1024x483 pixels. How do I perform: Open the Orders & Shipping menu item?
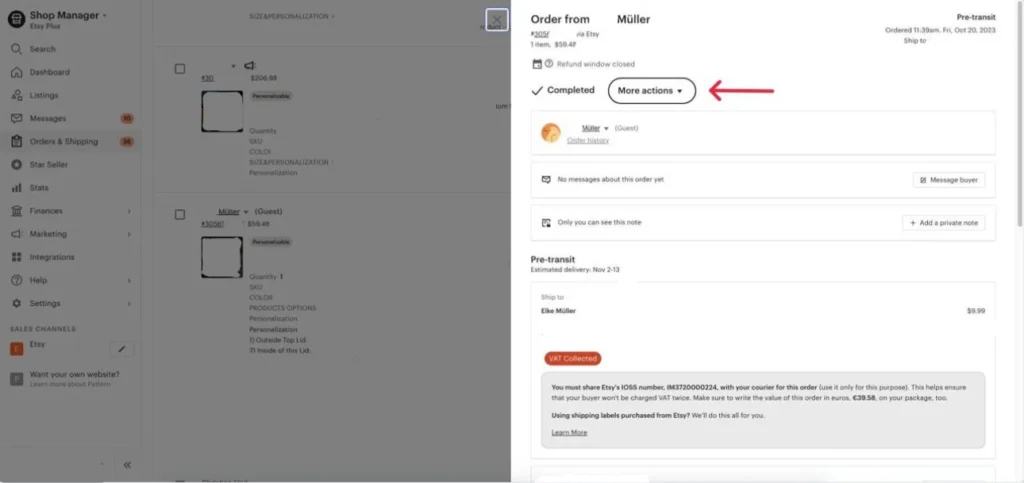click(x=63, y=142)
